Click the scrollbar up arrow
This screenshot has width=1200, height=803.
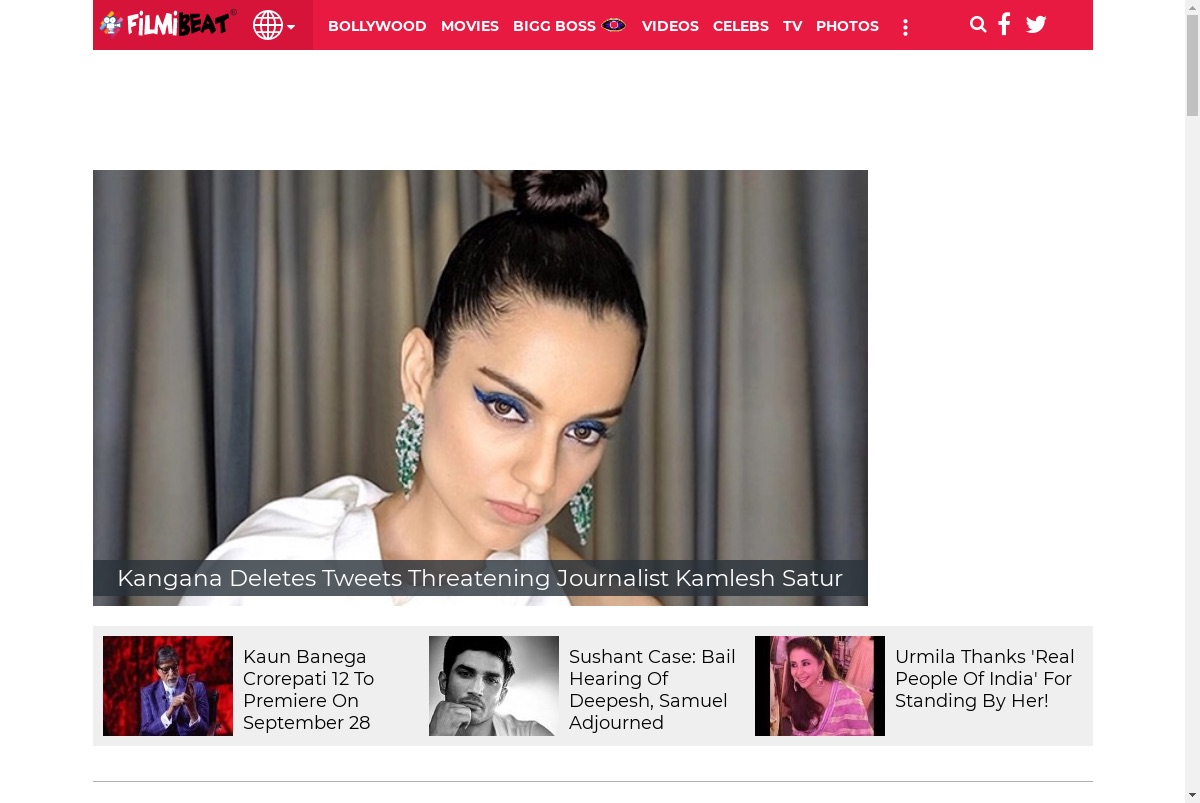(1192, 8)
